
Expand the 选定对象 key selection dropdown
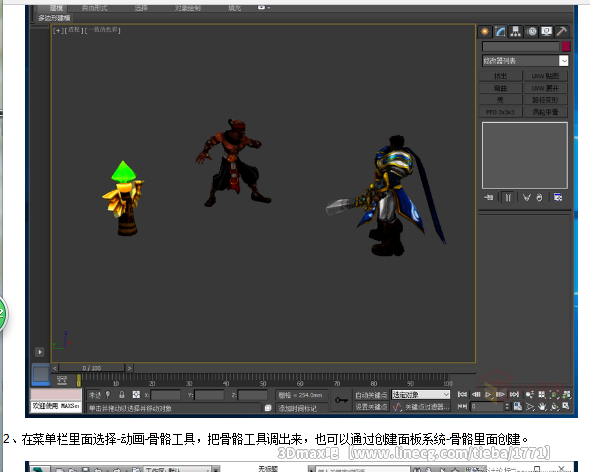(421, 394)
